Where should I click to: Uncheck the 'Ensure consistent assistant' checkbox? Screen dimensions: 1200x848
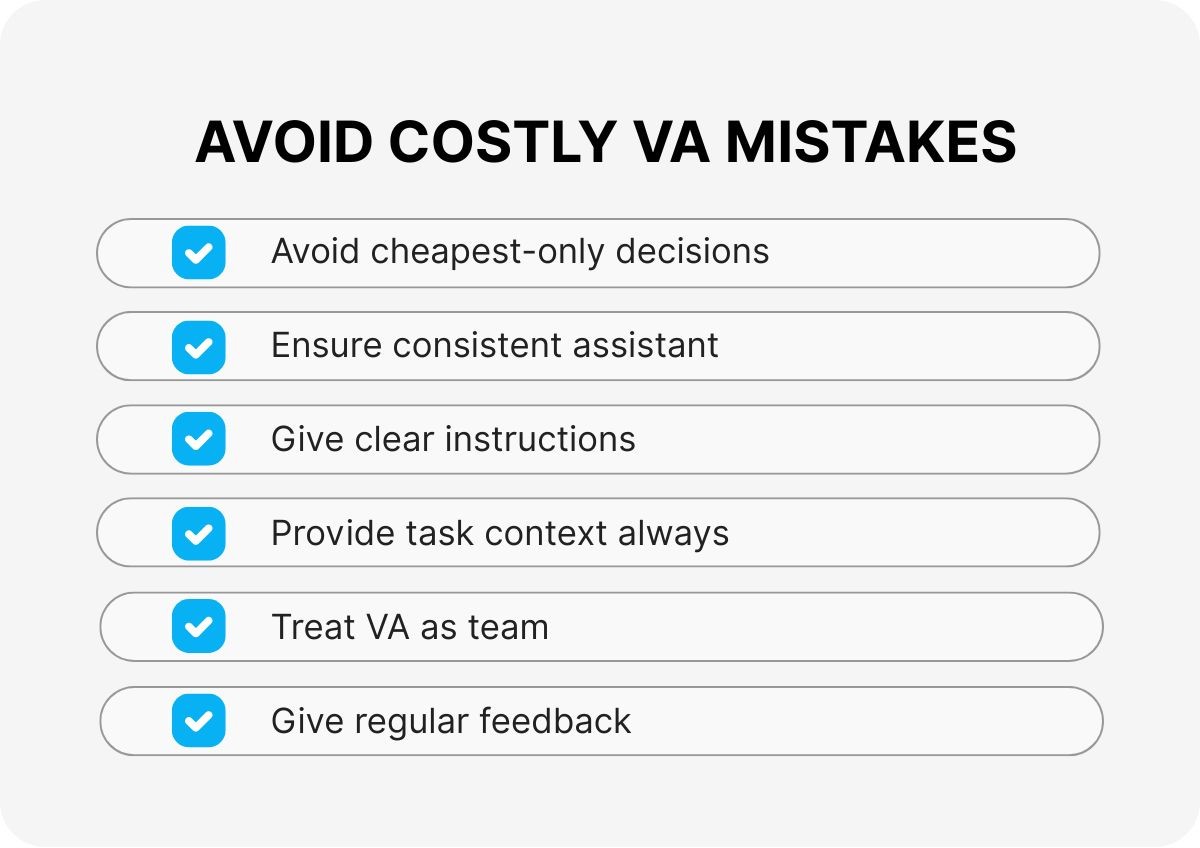point(198,346)
